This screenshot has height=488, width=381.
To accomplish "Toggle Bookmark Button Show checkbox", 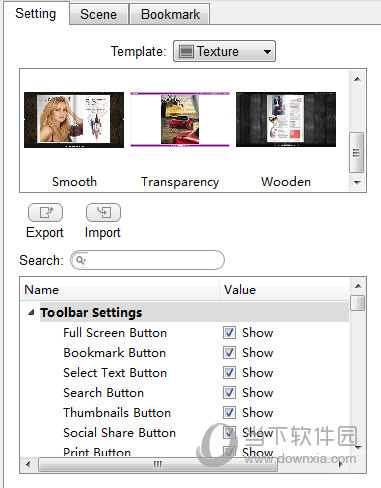I will 229,353.
